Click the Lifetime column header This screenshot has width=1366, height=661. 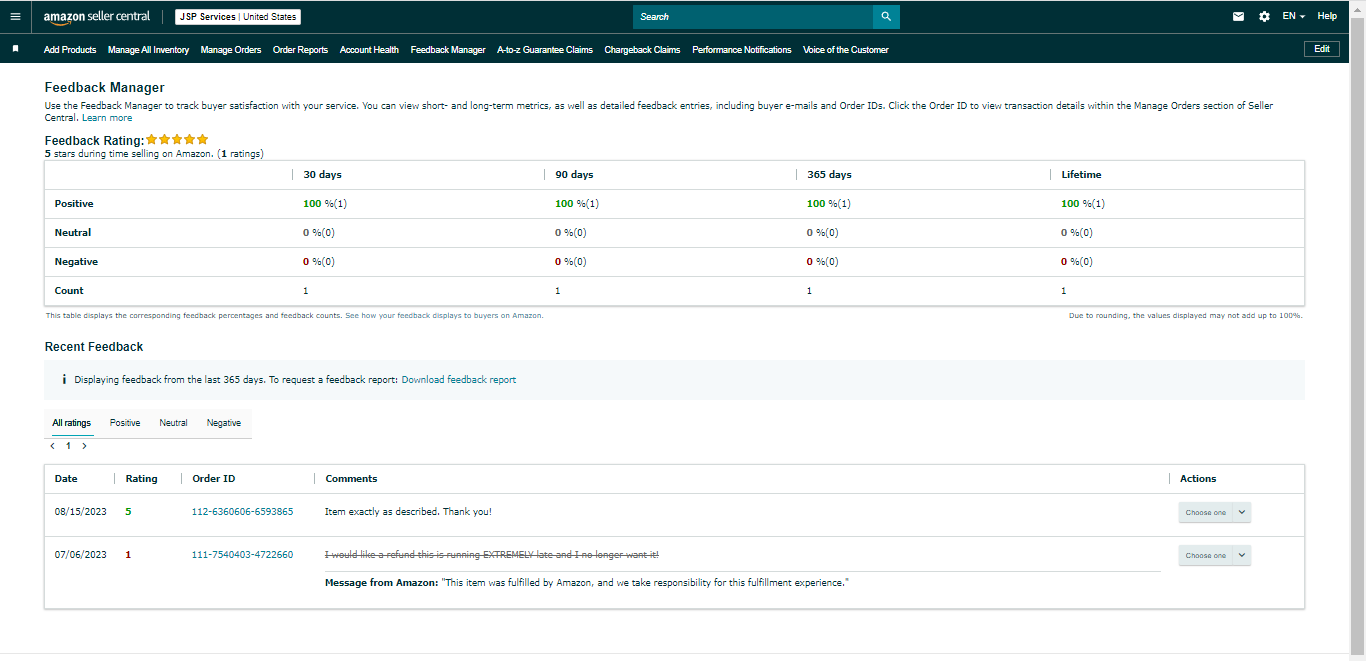[1081, 175]
